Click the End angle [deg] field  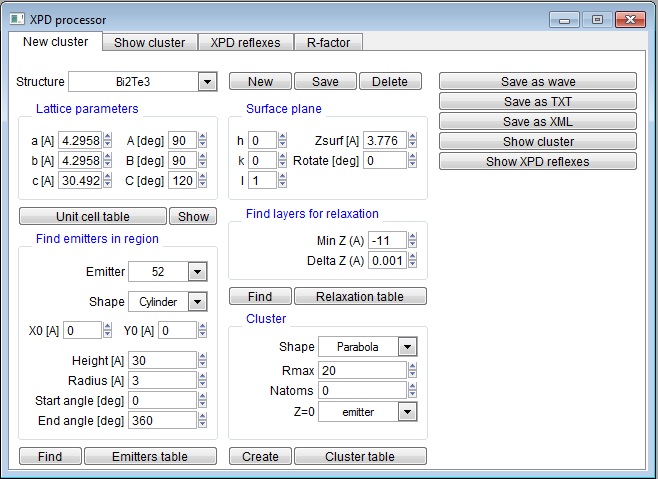(162, 420)
